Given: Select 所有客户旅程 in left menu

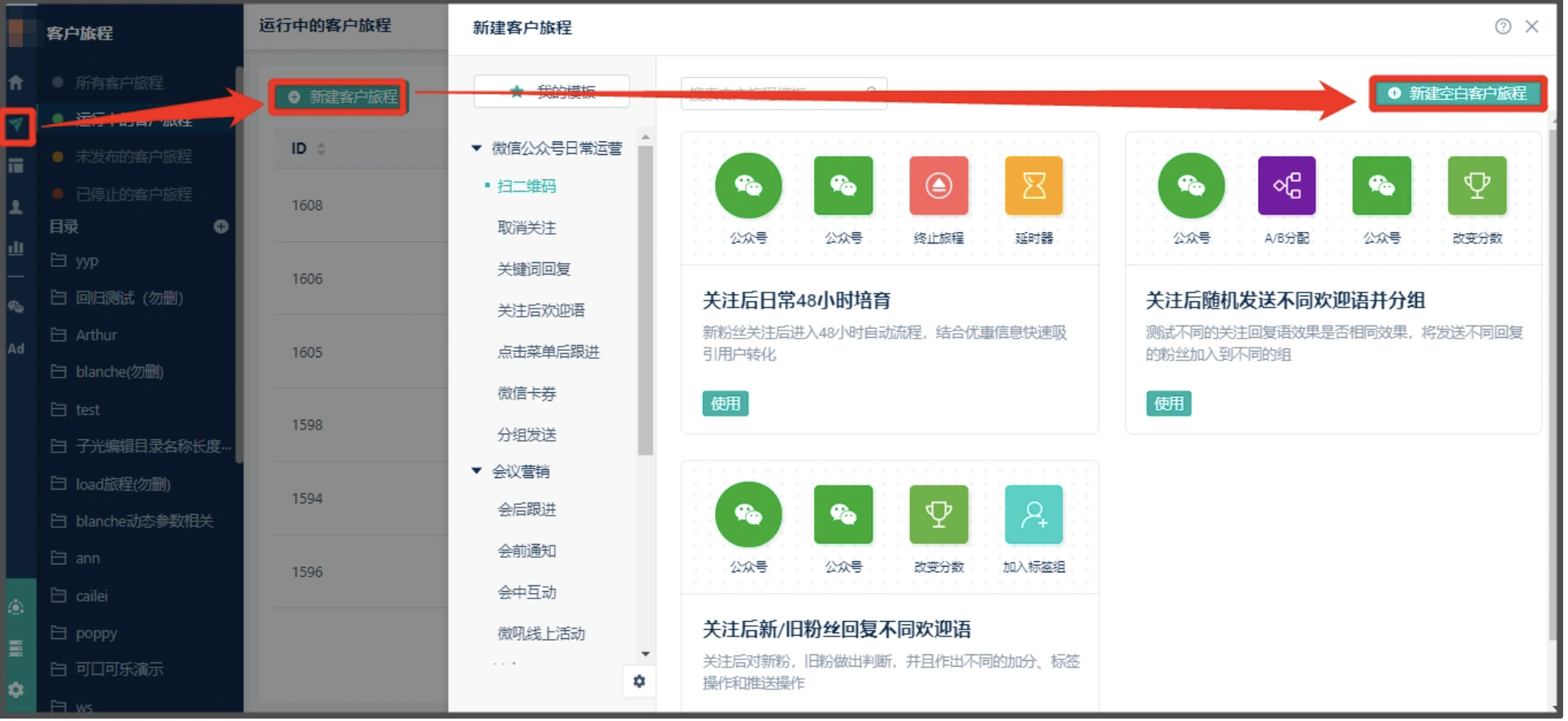Looking at the screenshot, I should point(120,83).
